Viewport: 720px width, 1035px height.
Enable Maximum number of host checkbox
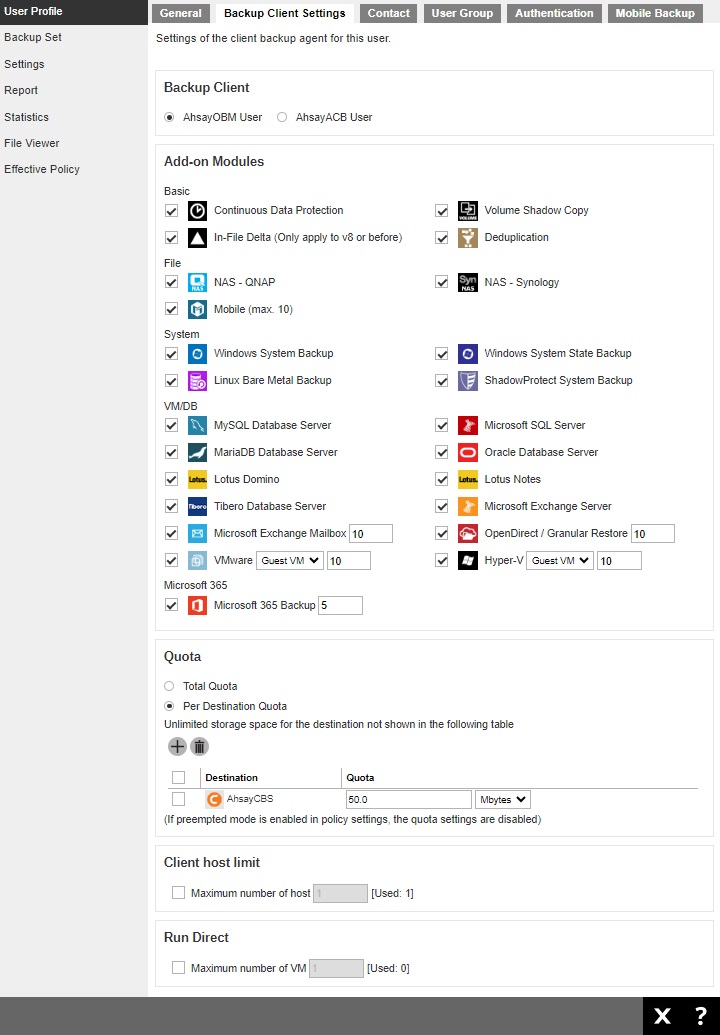point(178,893)
